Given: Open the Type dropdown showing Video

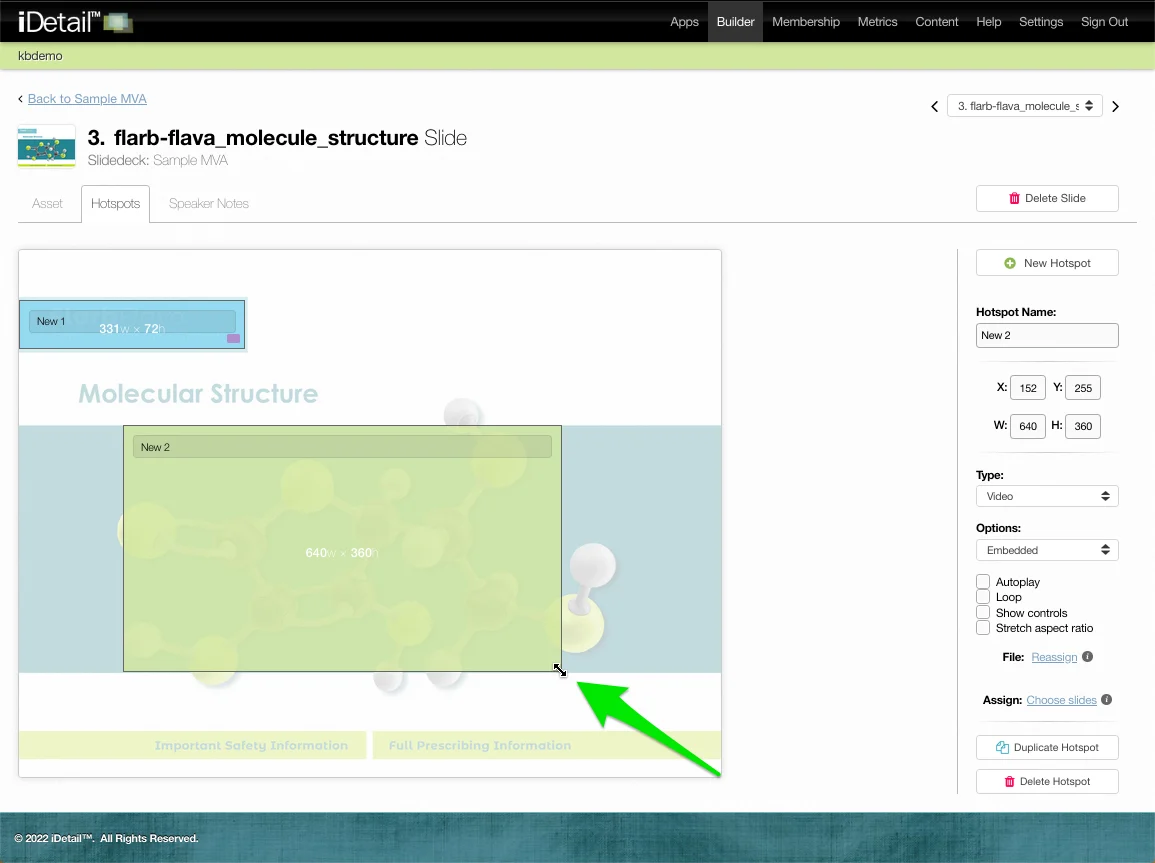Looking at the screenshot, I should (1047, 496).
